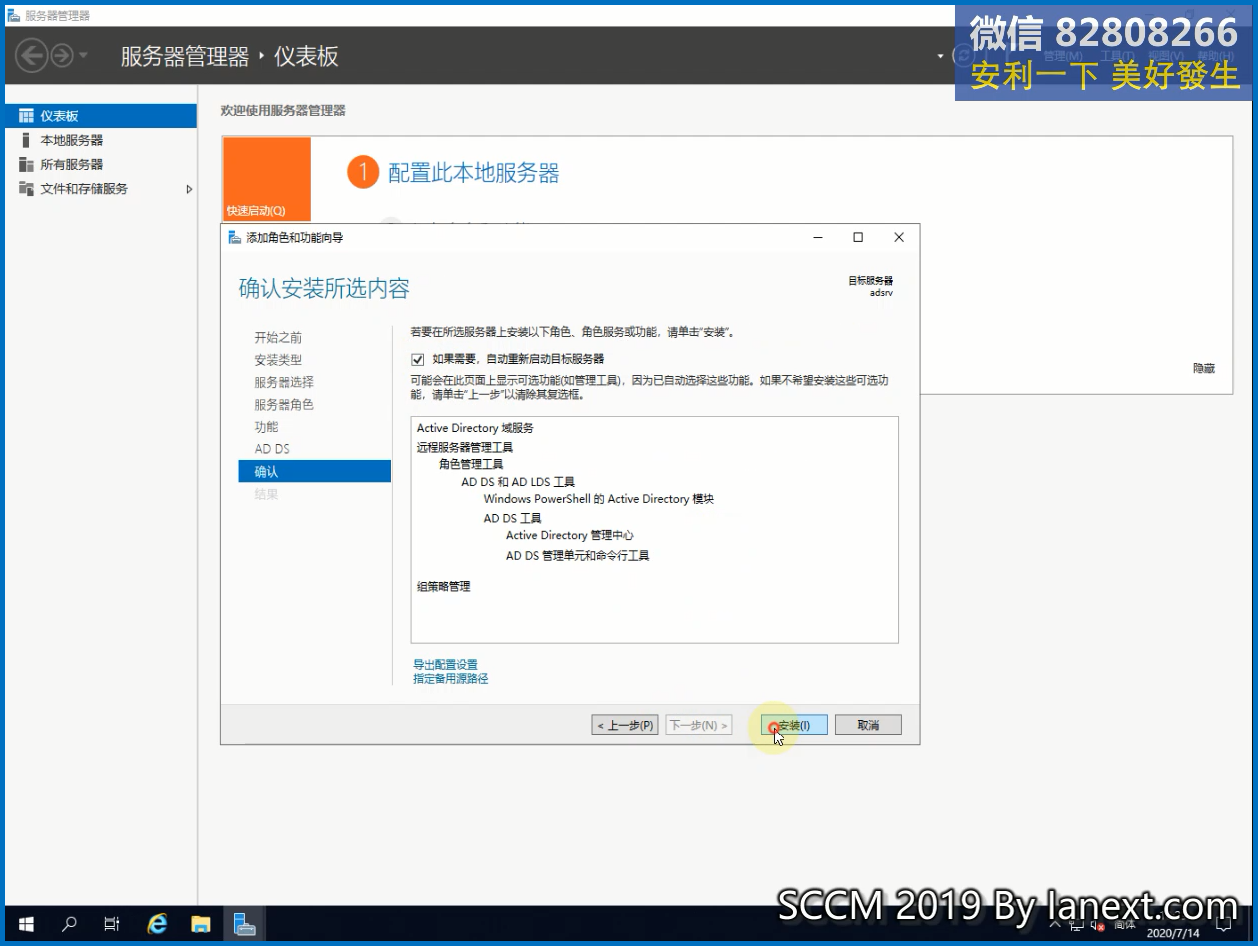Click 'Active Directory 管理中心' entry

tap(569, 535)
